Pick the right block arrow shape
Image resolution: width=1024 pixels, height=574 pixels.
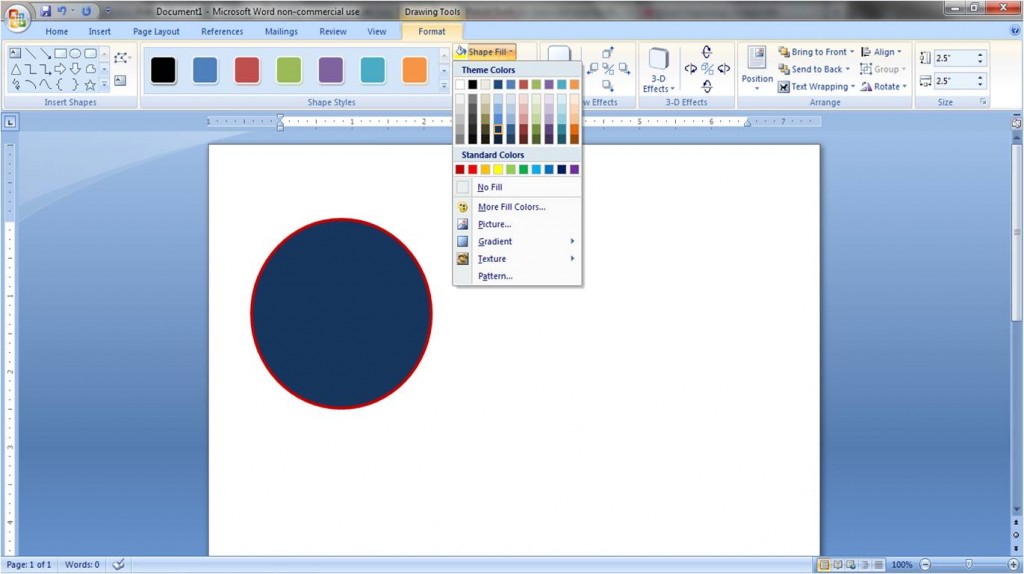click(x=60, y=69)
